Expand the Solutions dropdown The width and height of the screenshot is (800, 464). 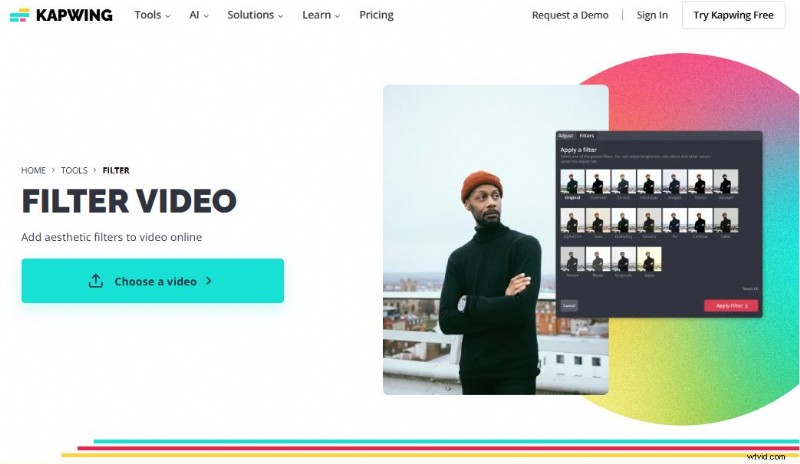click(x=254, y=15)
